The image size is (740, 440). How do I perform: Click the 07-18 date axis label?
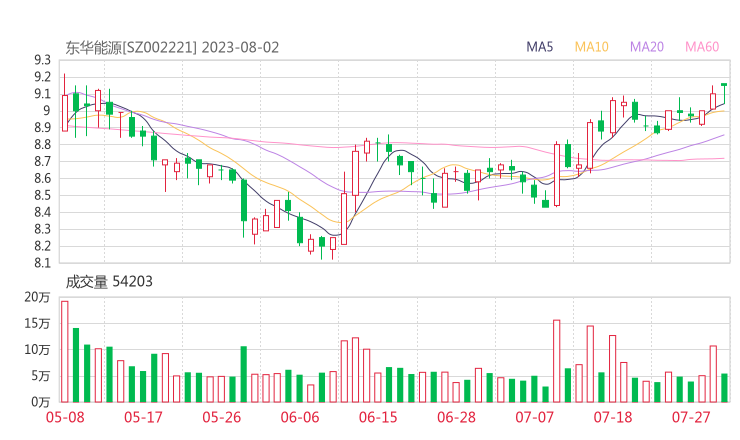click(x=613, y=417)
